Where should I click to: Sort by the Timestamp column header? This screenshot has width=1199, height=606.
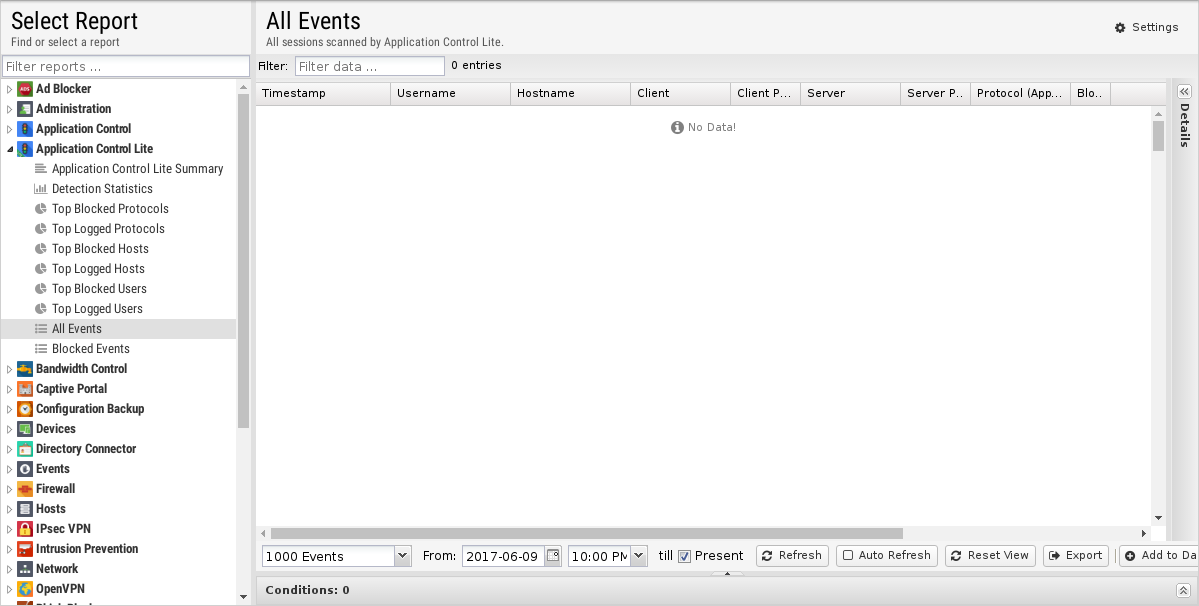[x=323, y=93]
